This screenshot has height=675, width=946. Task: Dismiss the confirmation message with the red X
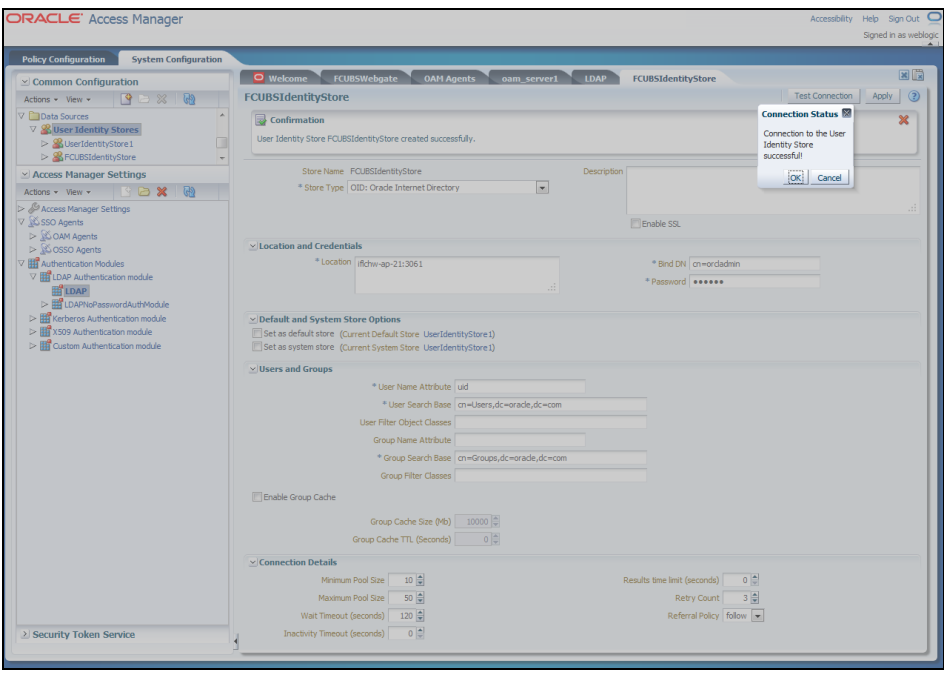tap(903, 120)
